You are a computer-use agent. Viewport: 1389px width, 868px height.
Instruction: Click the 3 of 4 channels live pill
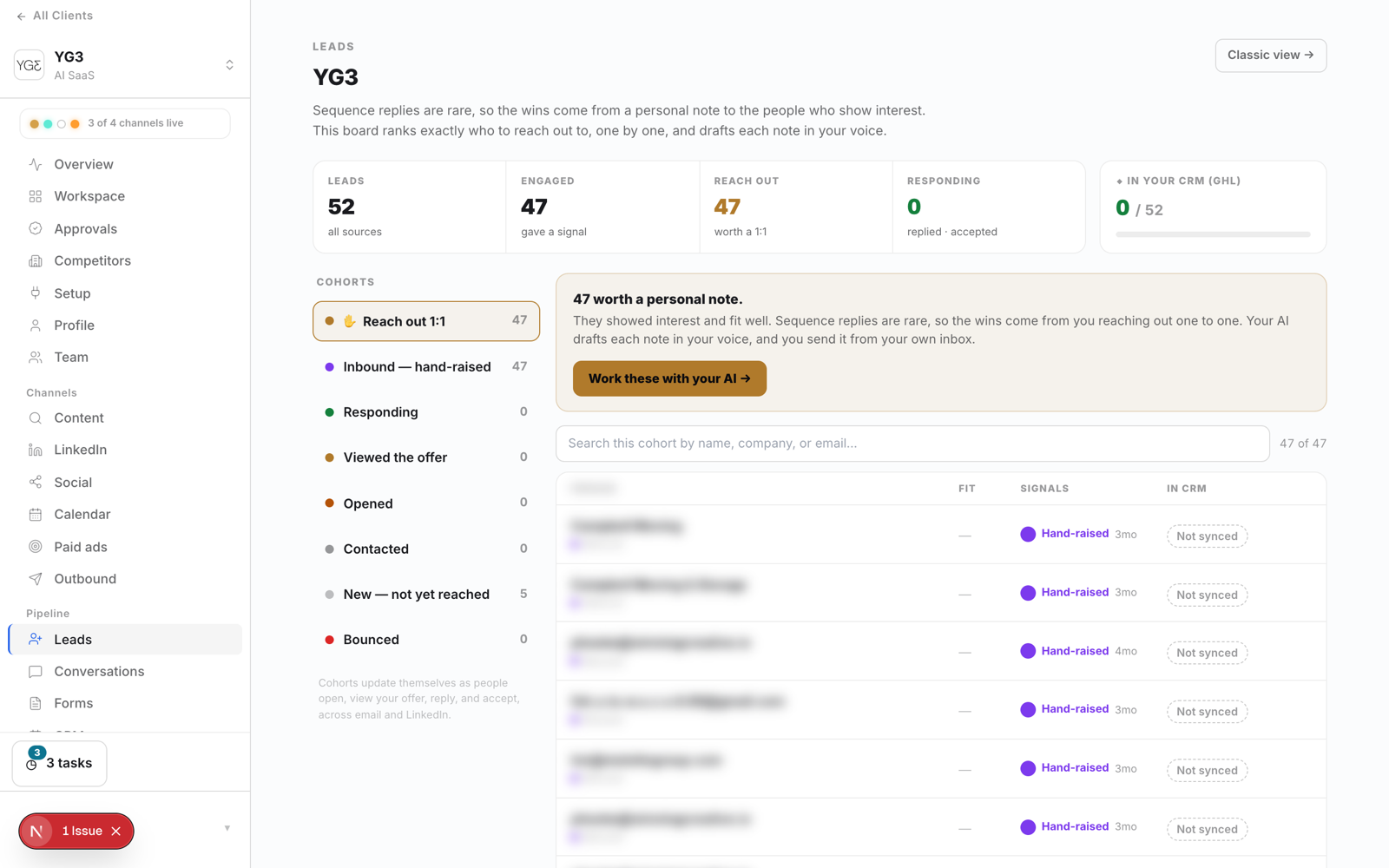coord(125,123)
